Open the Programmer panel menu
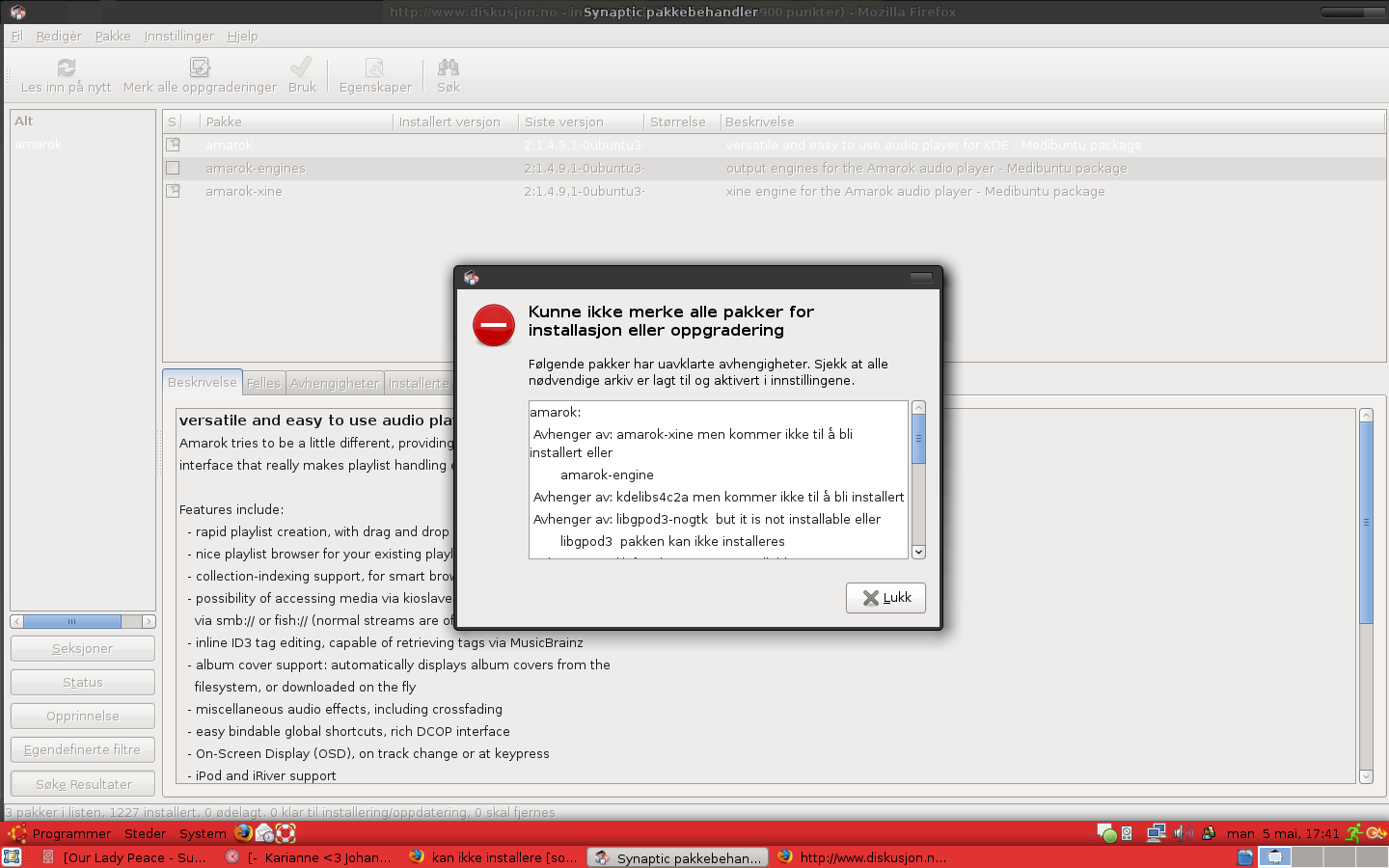This screenshot has height=868, width=1389. [72, 833]
